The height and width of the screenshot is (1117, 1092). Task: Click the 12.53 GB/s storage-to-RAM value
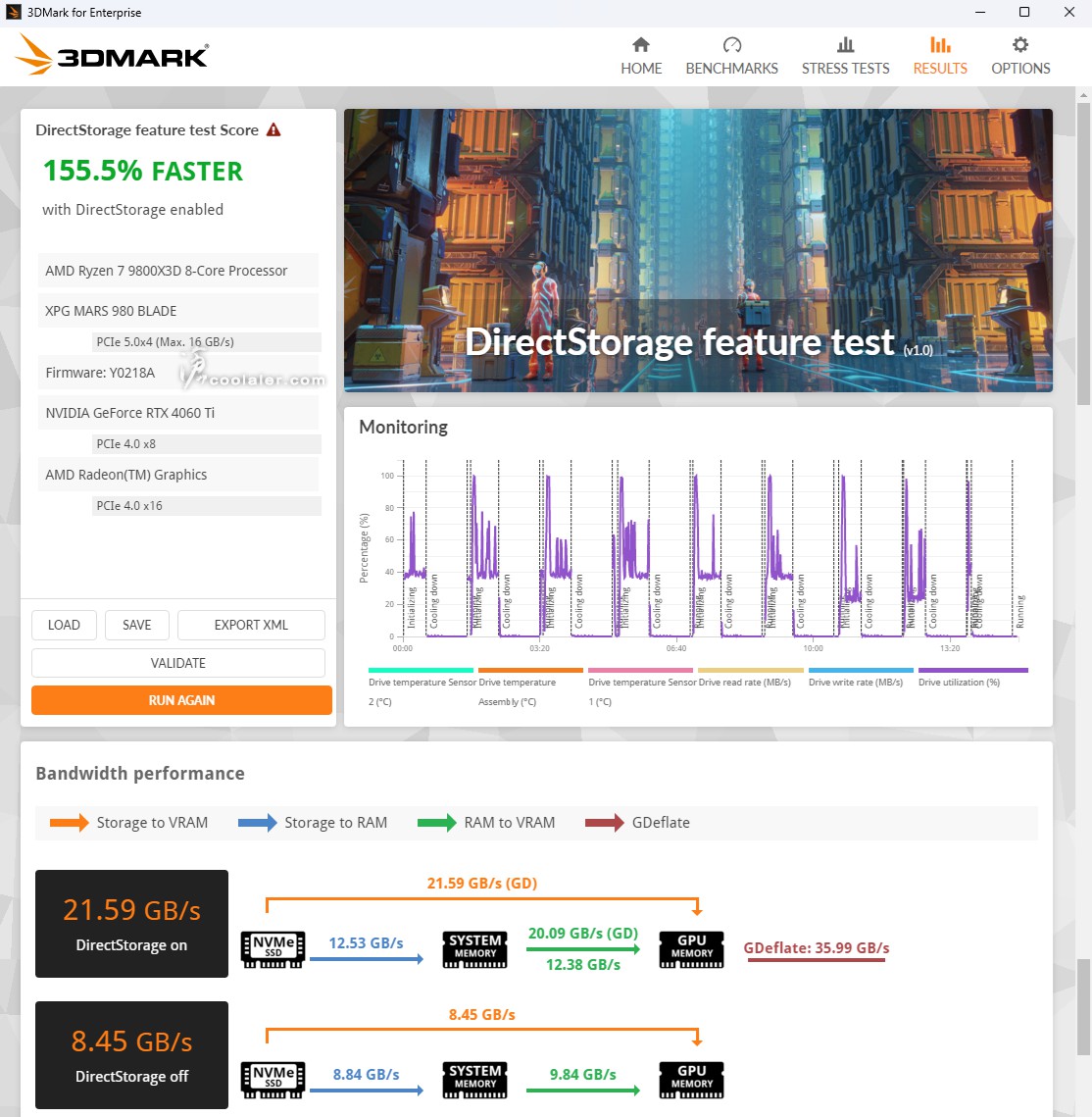point(366,943)
